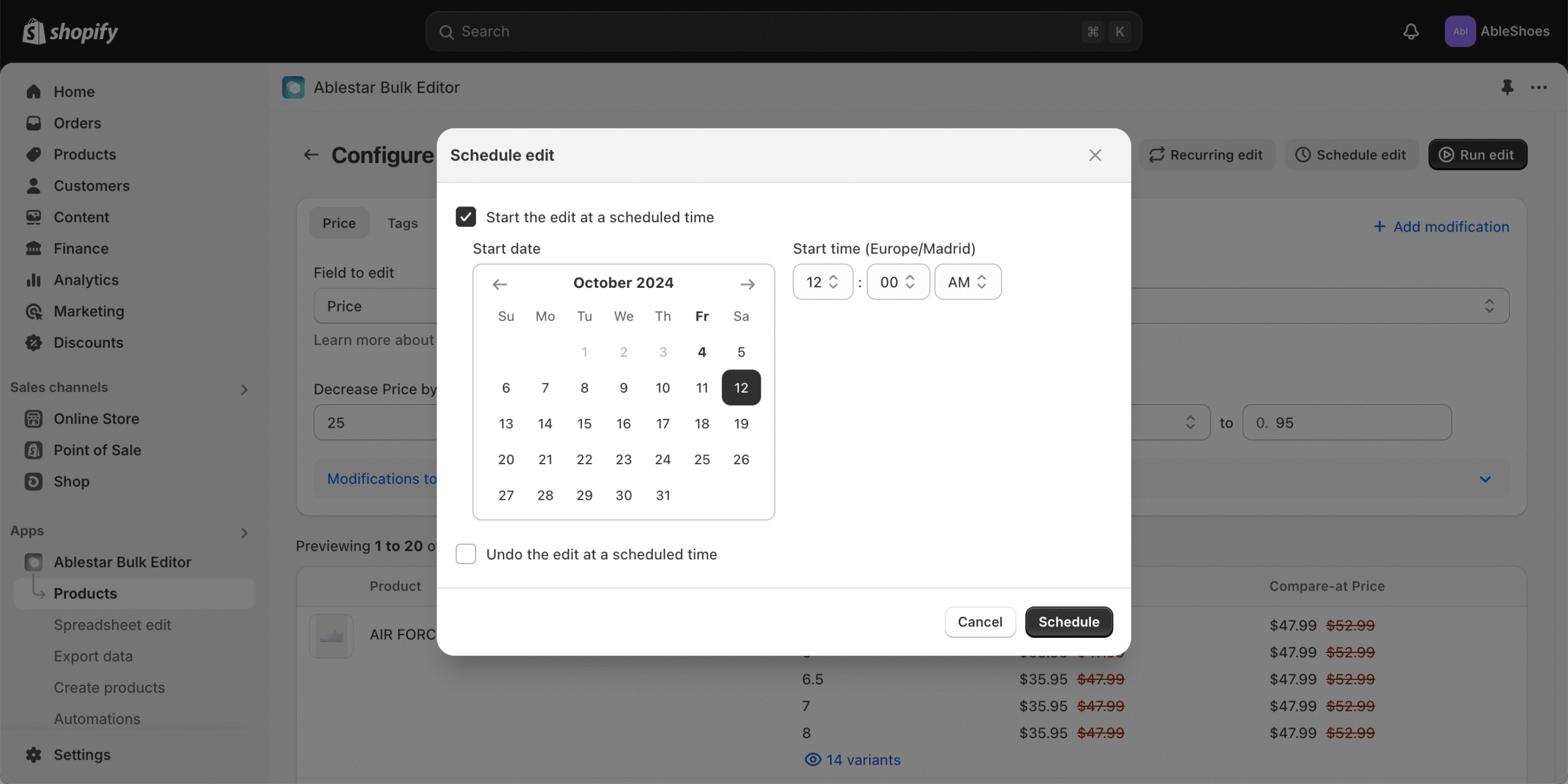This screenshot has width=1568, height=784.
Task: Click the Point of Sale channel icon
Action: [33, 450]
